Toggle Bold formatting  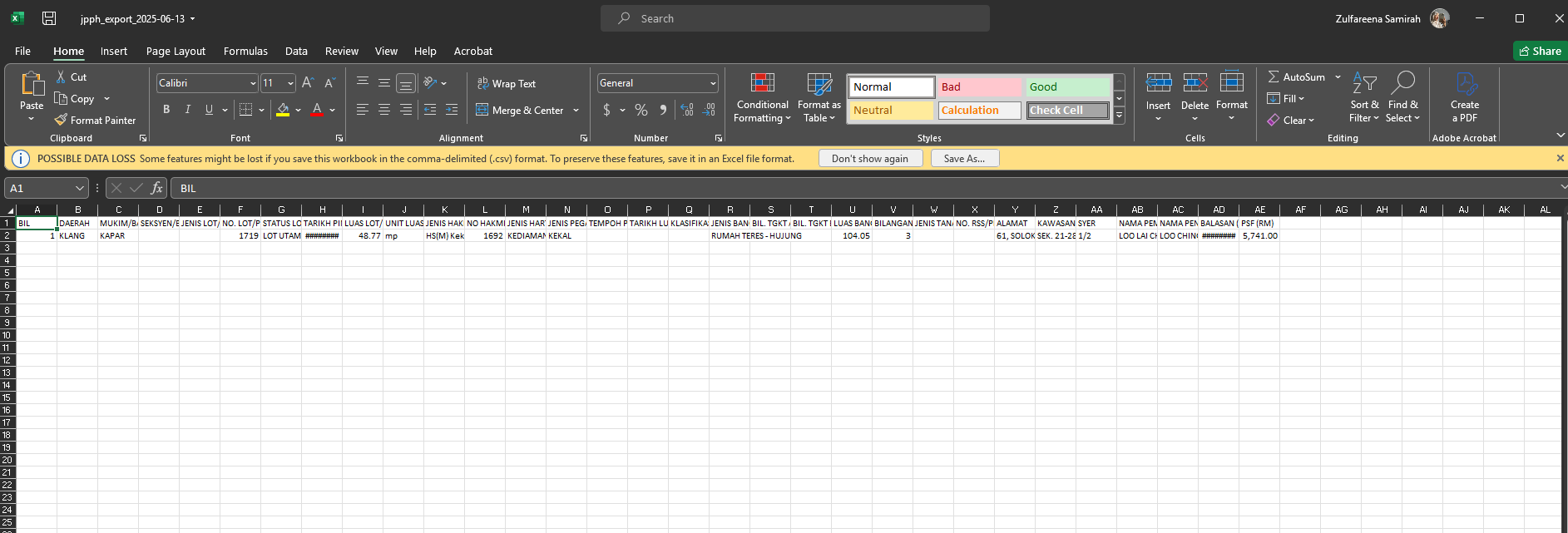coord(166,110)
